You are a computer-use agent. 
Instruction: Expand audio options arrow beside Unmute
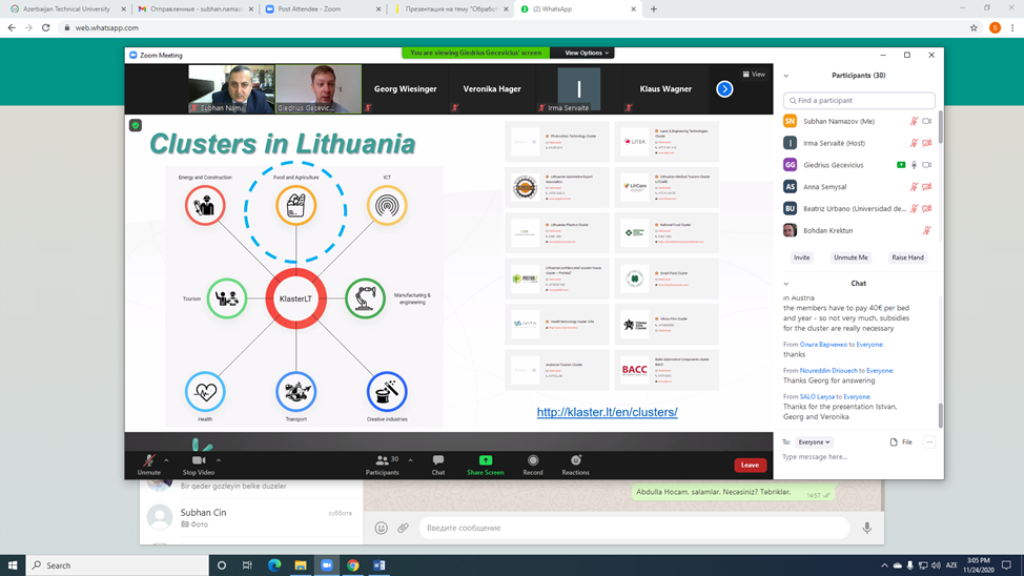167,460
